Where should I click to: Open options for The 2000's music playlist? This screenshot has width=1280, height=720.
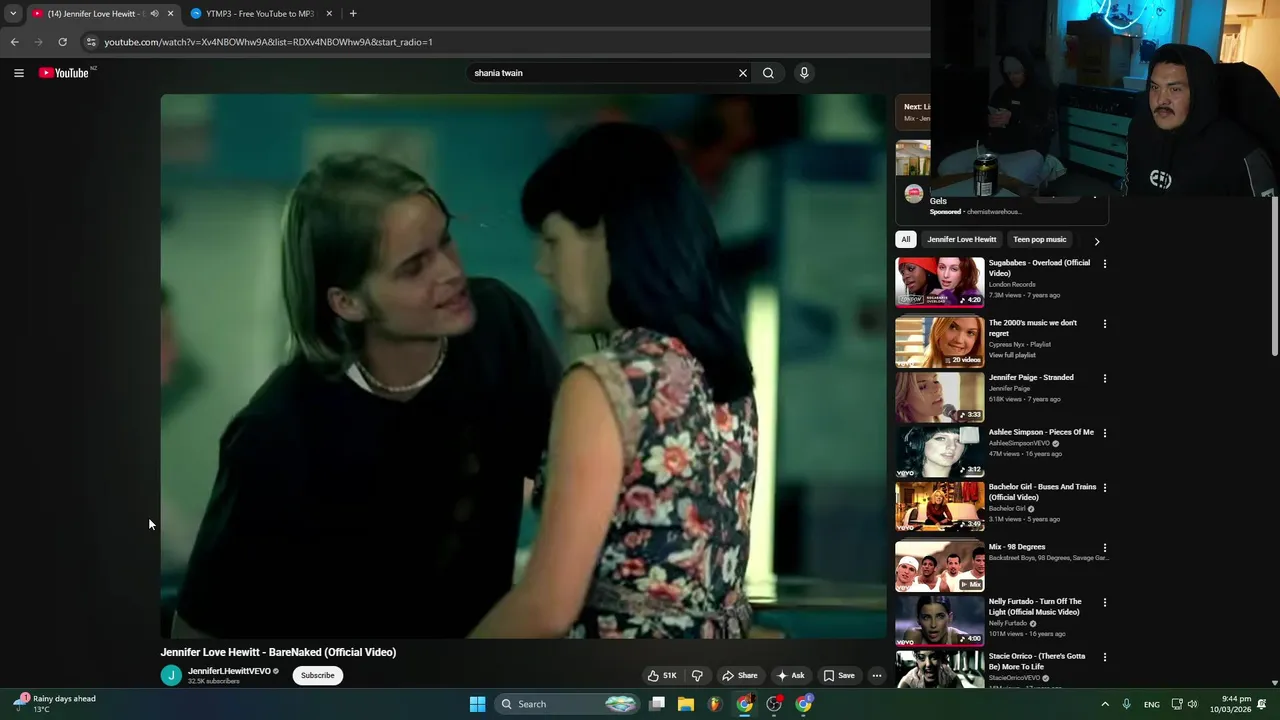pos(1104,324)
